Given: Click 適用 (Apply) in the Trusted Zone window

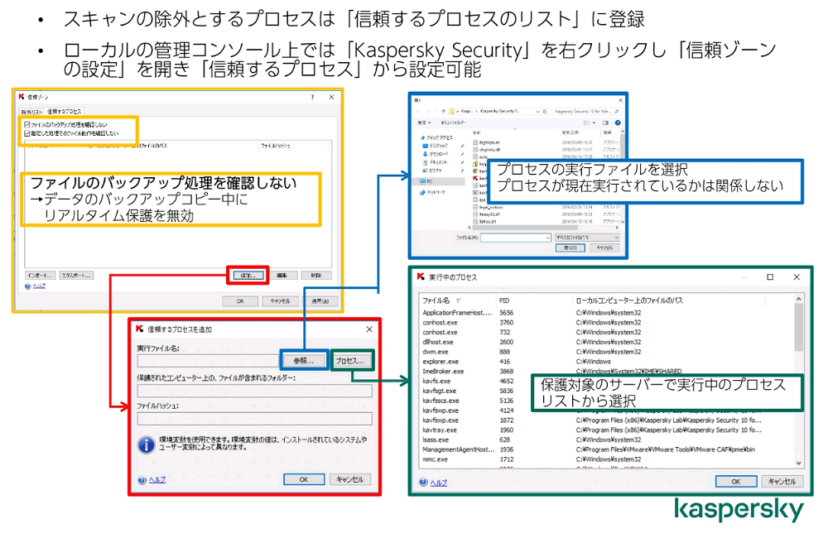Looking at the screenshot, I should pyautogui.click(x=320, y=301).
